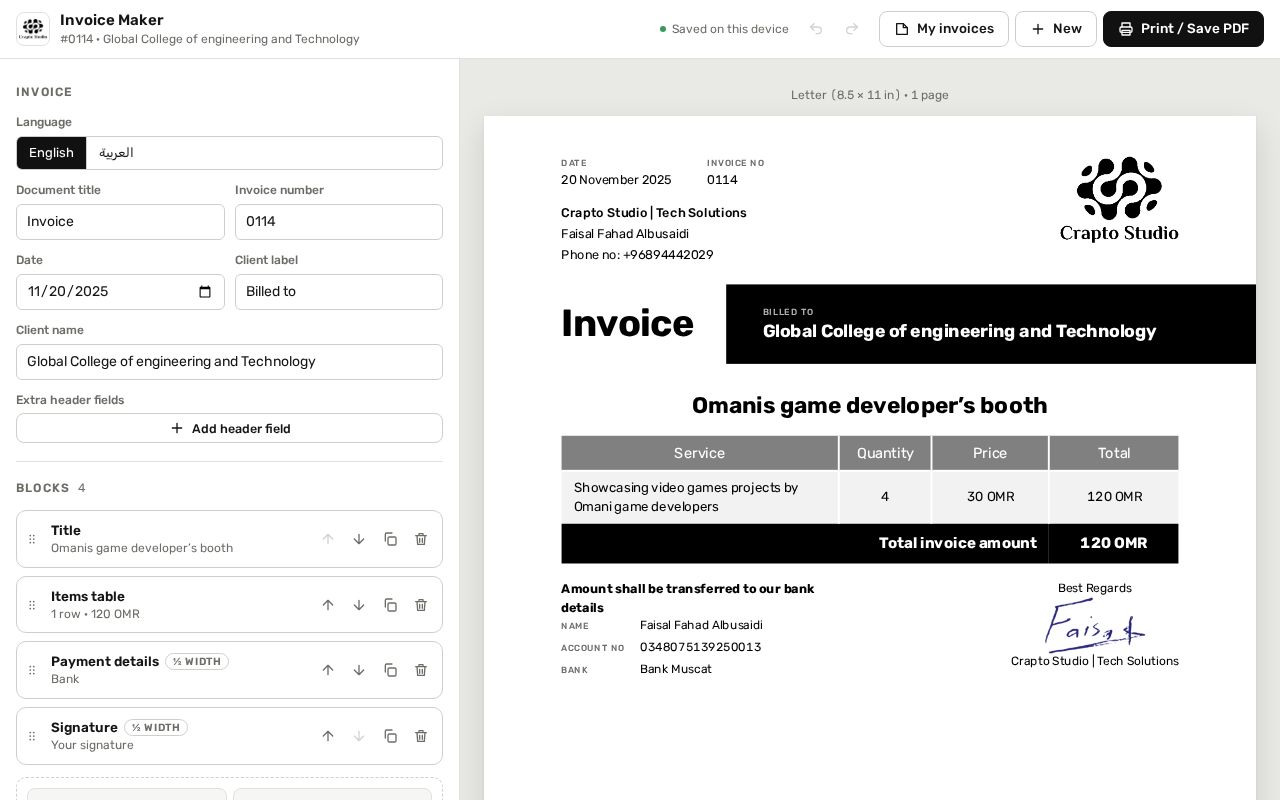1280x800 pixels.
Task: Add header field
Action: point(229,428)
